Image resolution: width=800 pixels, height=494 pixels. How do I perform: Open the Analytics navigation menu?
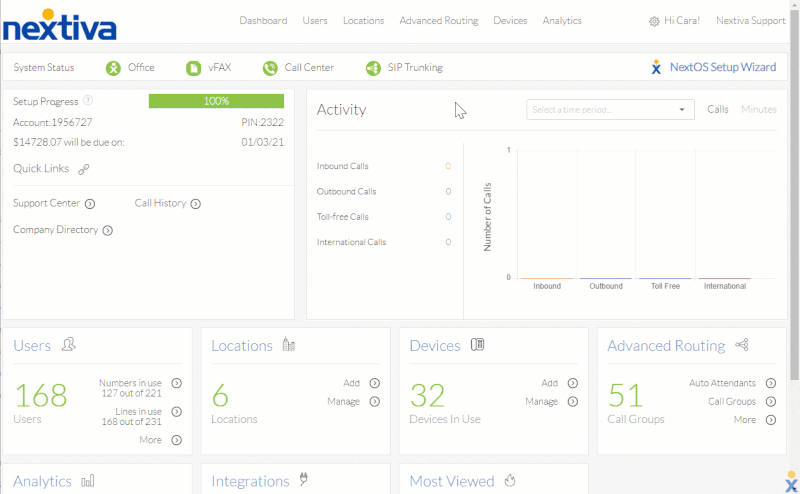[562, 21]
